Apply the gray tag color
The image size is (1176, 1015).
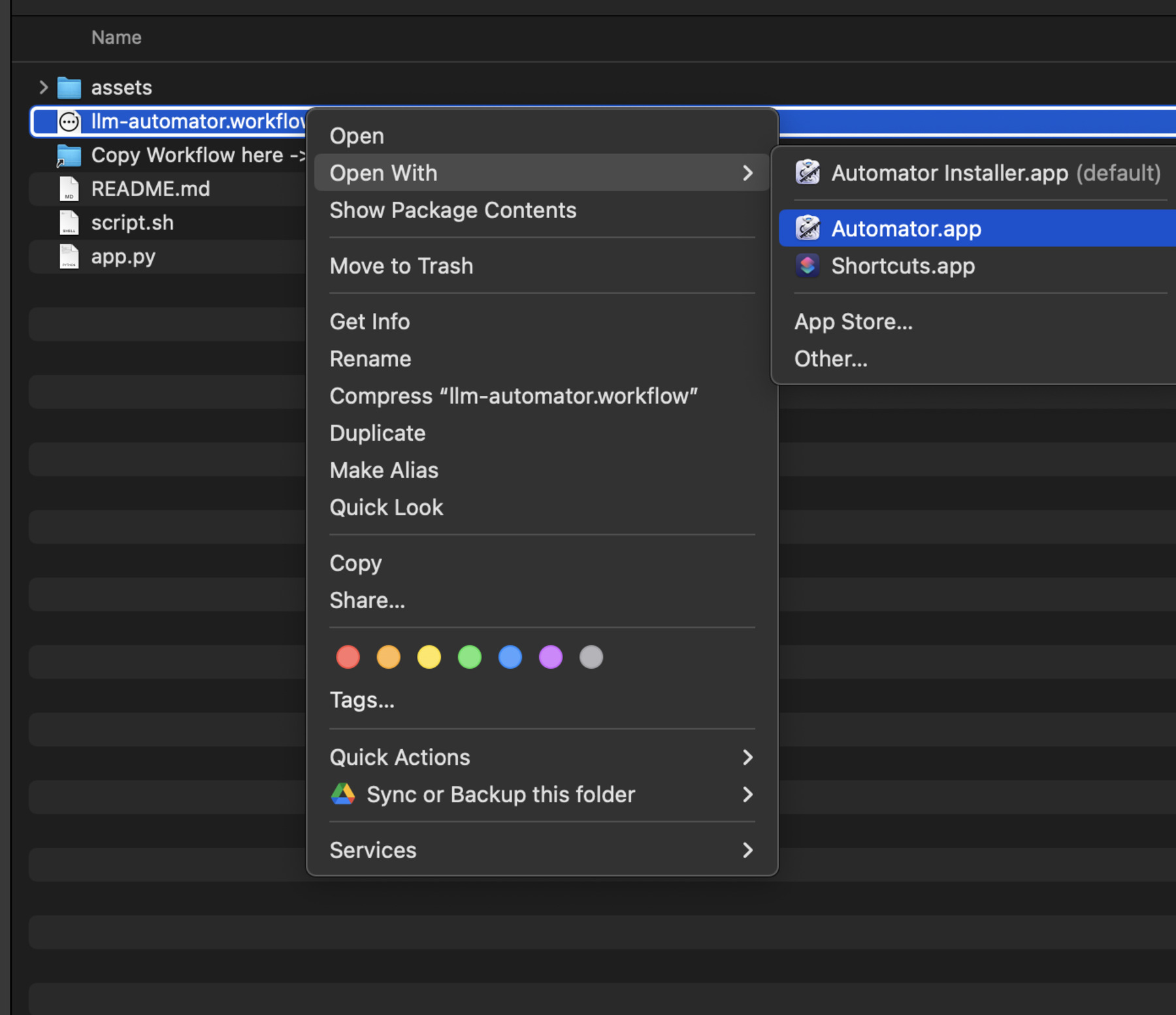pyautogui.click(x=591, y=657)
